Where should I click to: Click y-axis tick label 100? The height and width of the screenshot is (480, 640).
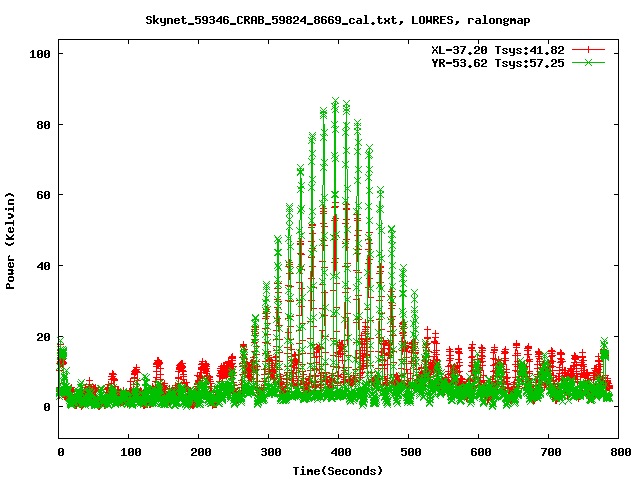[40, 54]
